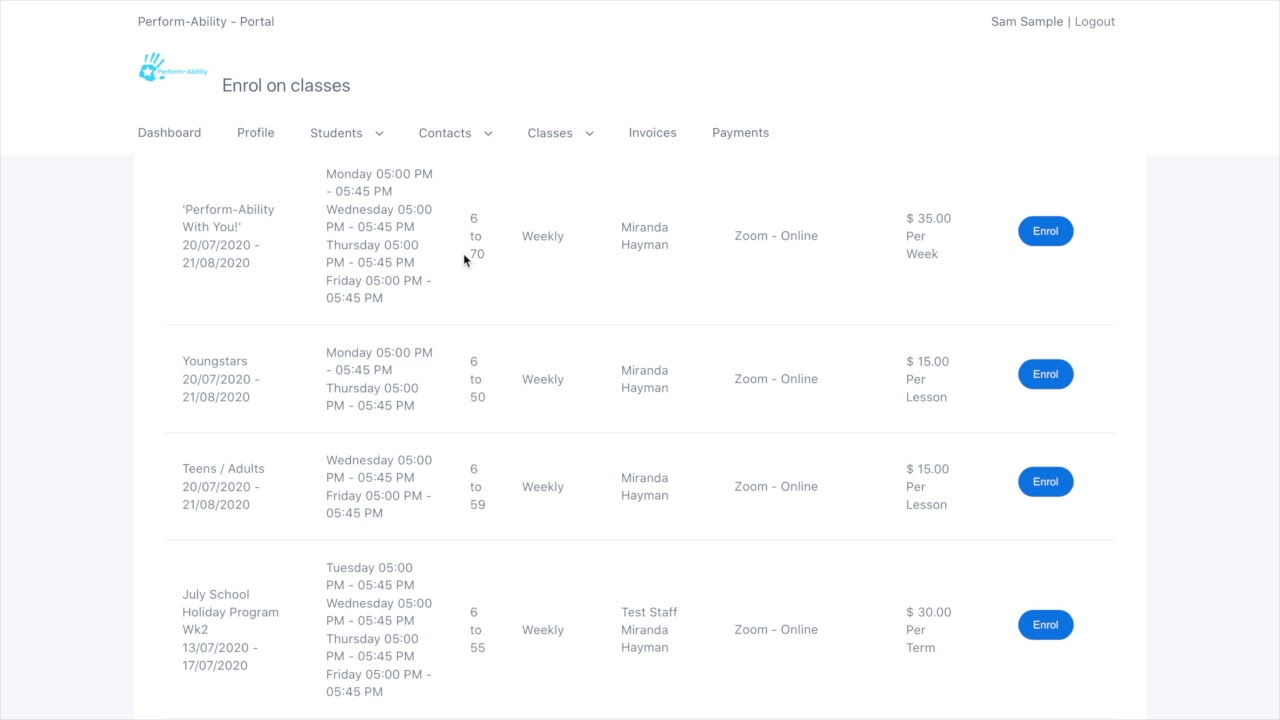Screen dimensions: 1280x720
Task: Select the Youngstars class name cell
Action: 215,361
